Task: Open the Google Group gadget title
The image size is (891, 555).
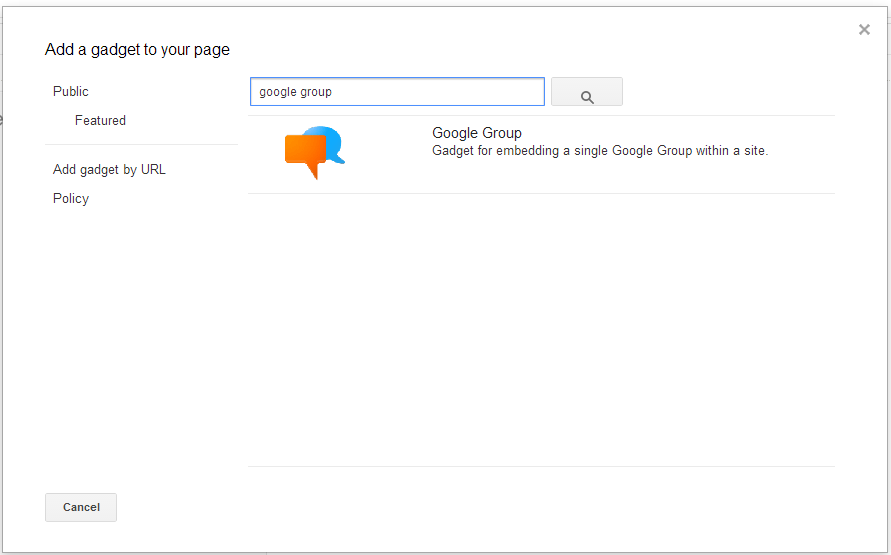Action: click(477, 133)
